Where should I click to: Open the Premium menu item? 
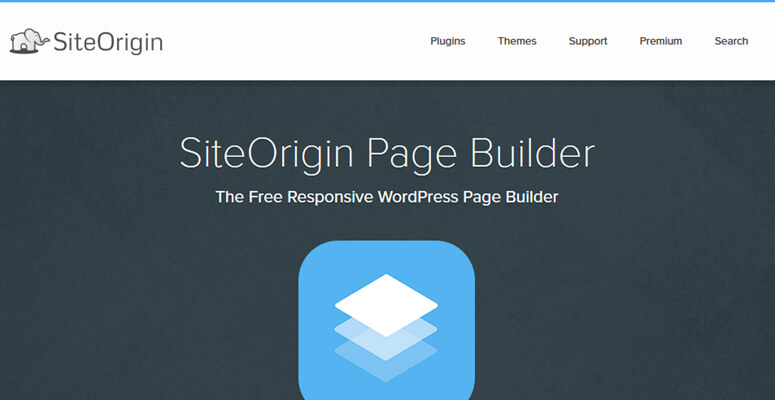(661, 41)
